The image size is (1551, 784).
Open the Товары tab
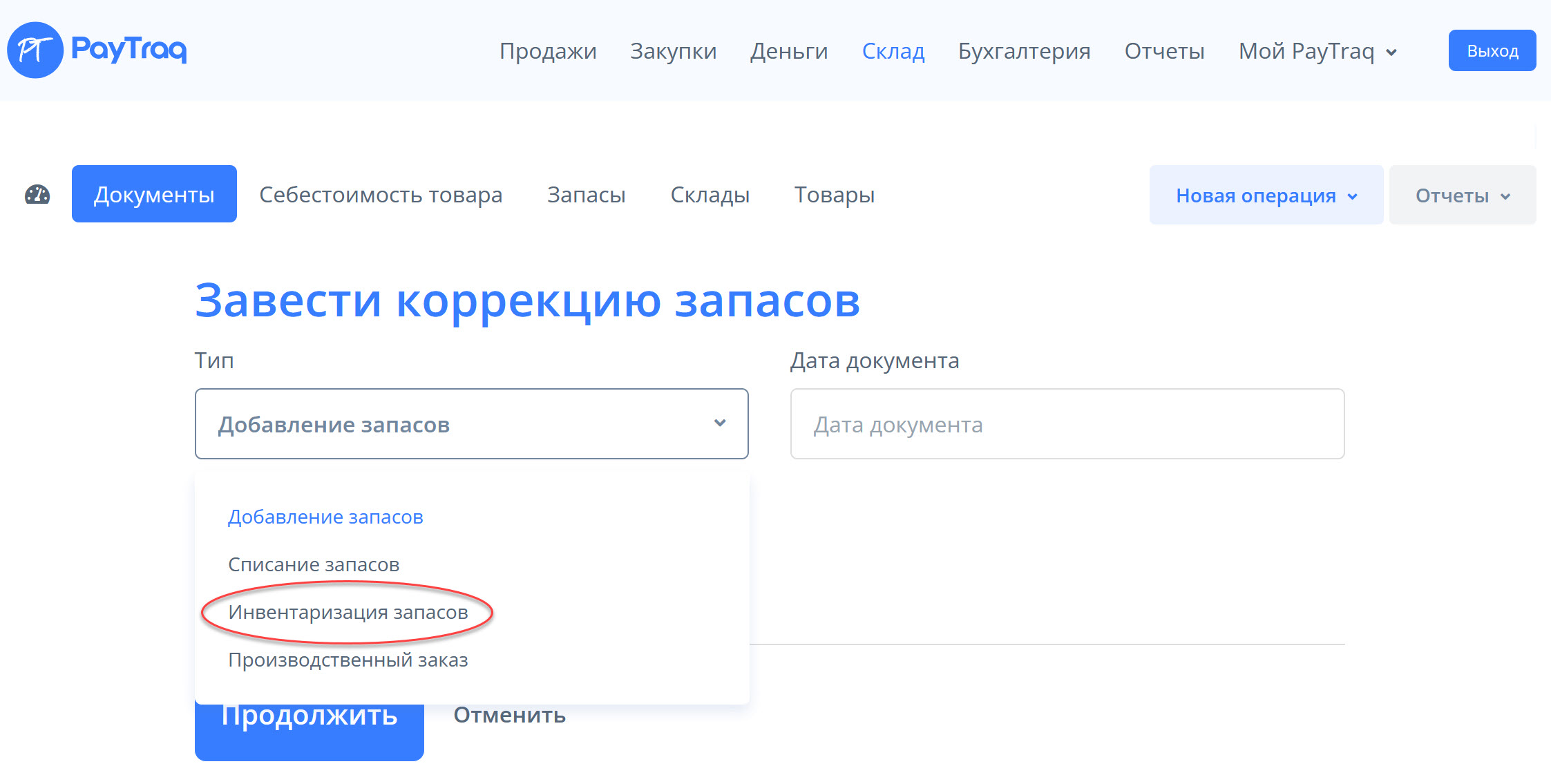coord(834,195)
